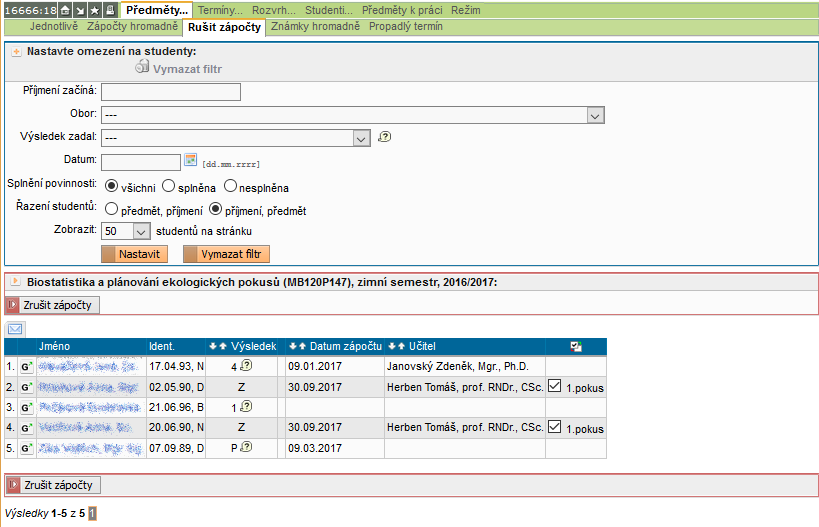Image resolution: width=819 pixels, height=527 pixels.
Task: Click the Příjmení začíná text field
Action: (x=171, y=92)
